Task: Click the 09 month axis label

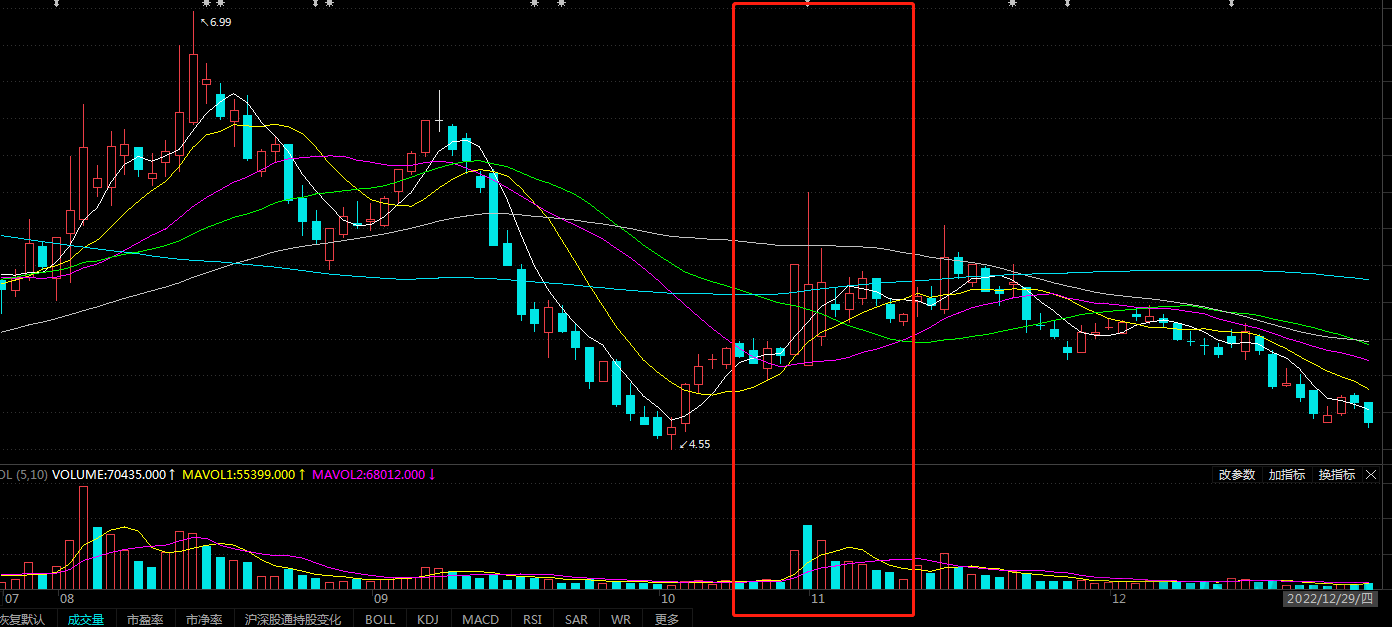Action: coord(380,598)
